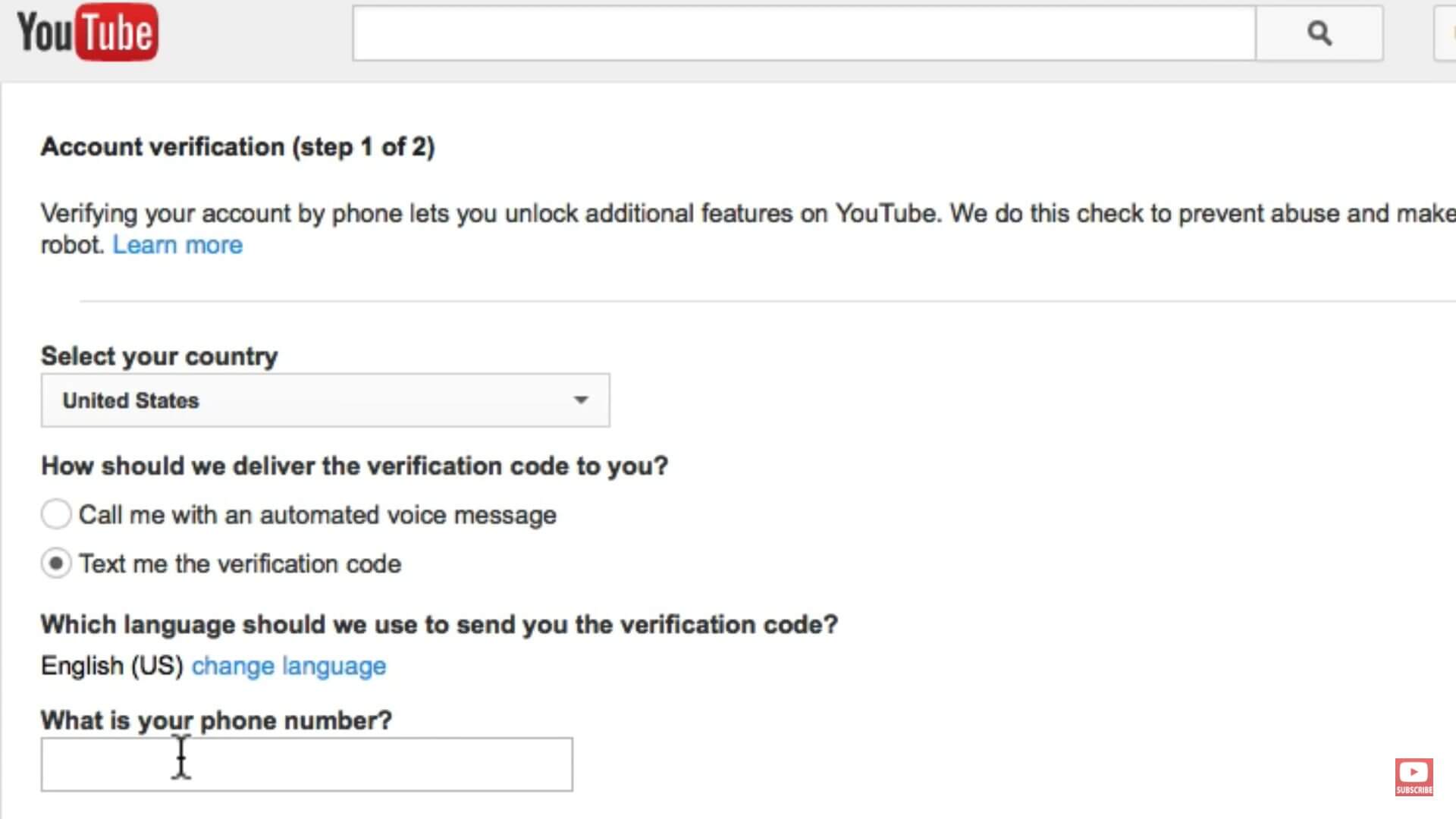Click the "Call me with an automated voice message" label

point(317,515)
